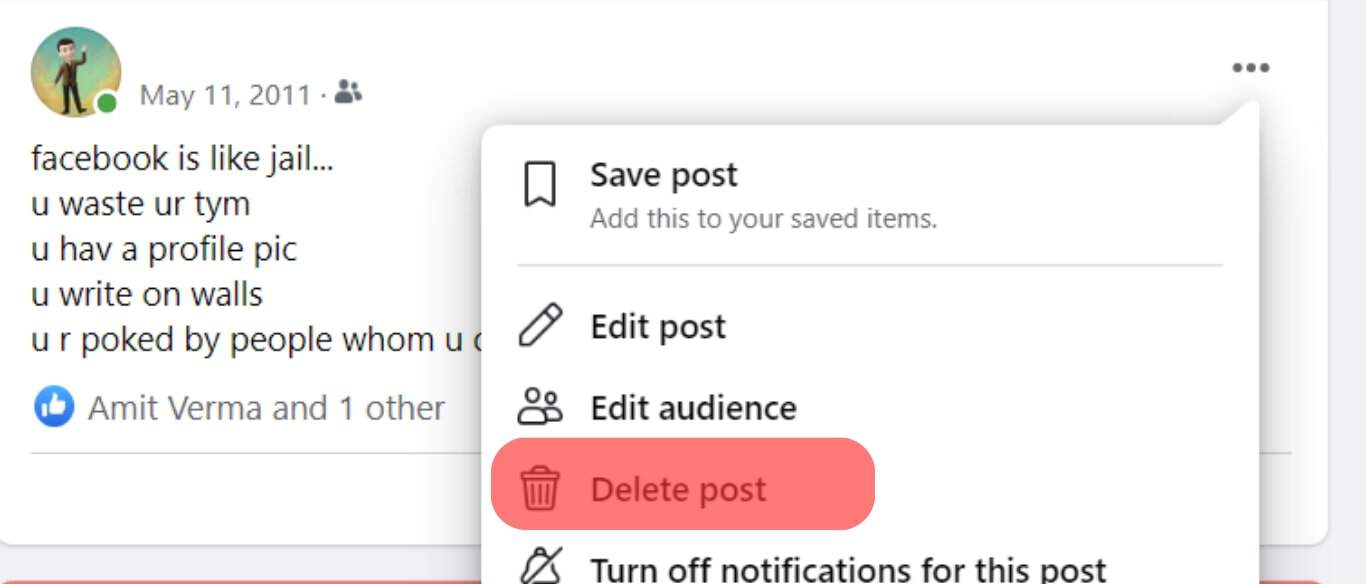Click the blue like reaction icon
Viewport: 1366px width, 584px height.
click(54, 407)
